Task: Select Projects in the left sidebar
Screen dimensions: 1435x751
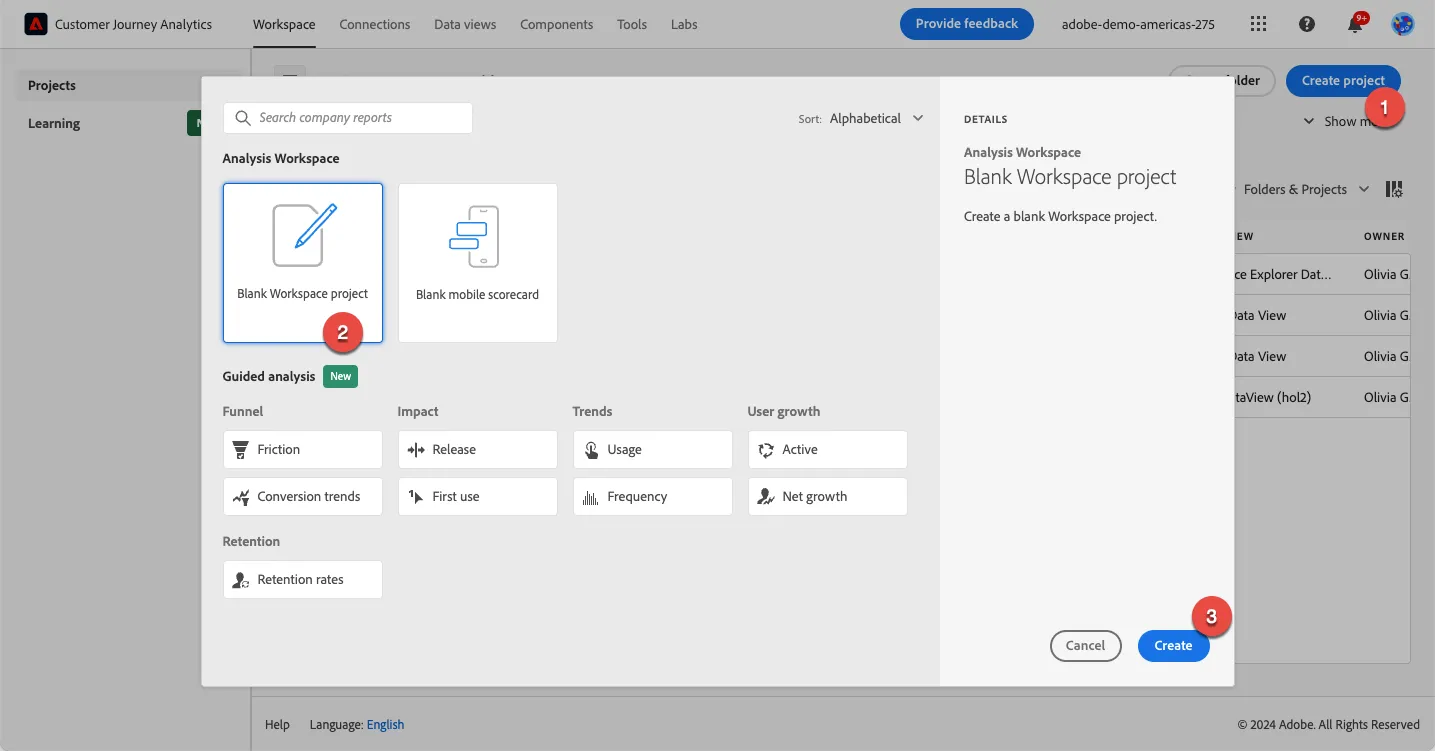Action: point(126,86)
